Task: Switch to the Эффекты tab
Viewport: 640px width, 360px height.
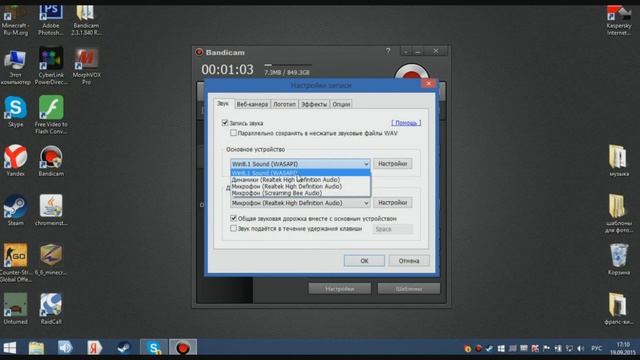Action: tap(314, 104)
